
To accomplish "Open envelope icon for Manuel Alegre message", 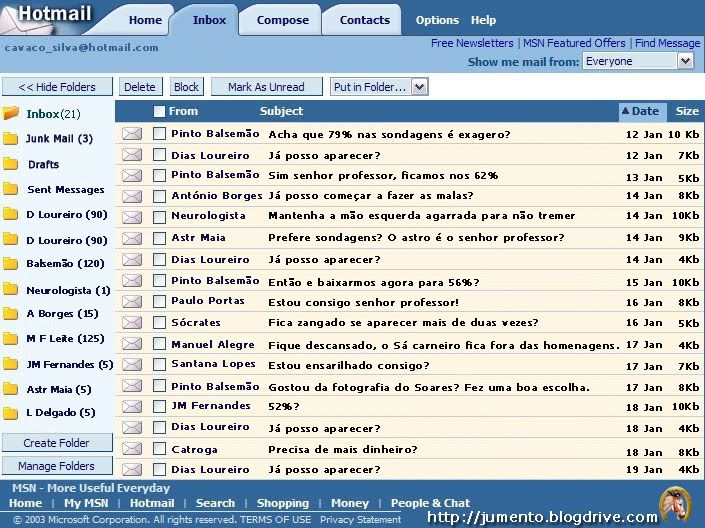I will point(132,345).
